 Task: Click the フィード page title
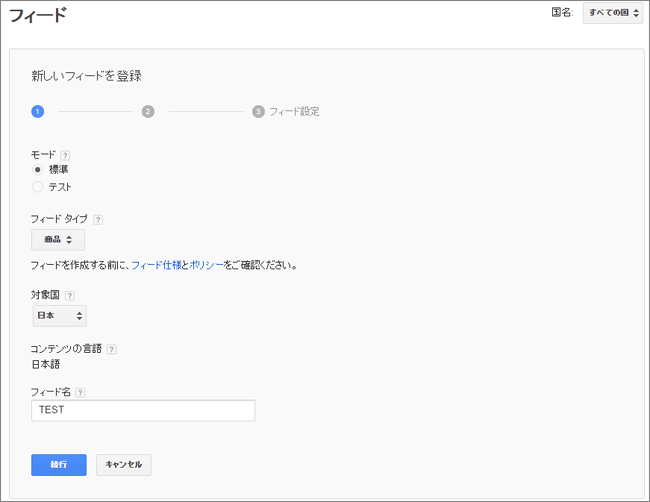38,15
